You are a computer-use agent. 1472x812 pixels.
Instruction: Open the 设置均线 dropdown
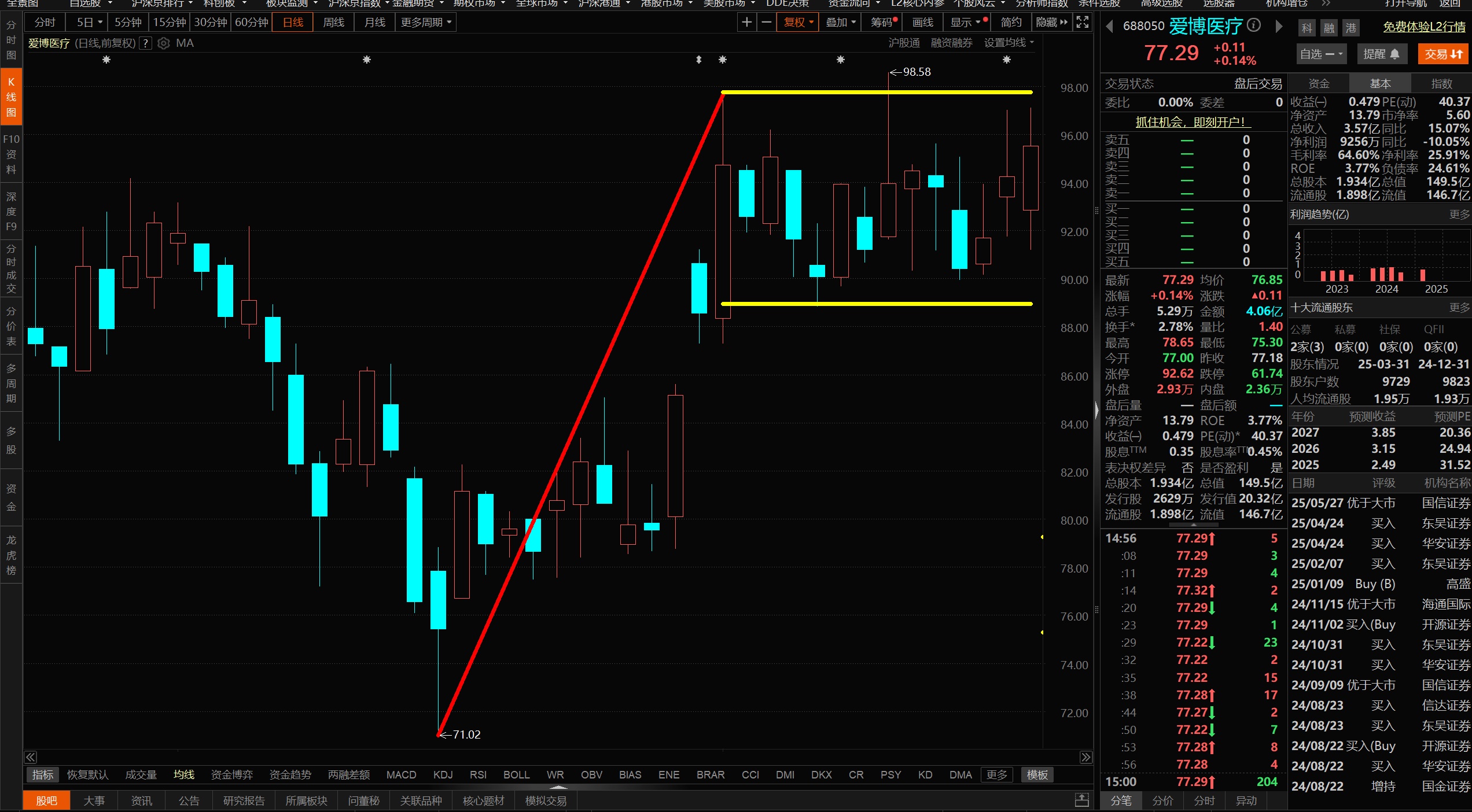point(1009,43)
